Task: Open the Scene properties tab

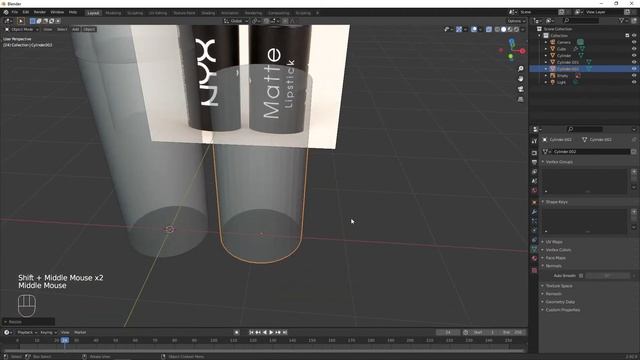Action: click(534, 181)
